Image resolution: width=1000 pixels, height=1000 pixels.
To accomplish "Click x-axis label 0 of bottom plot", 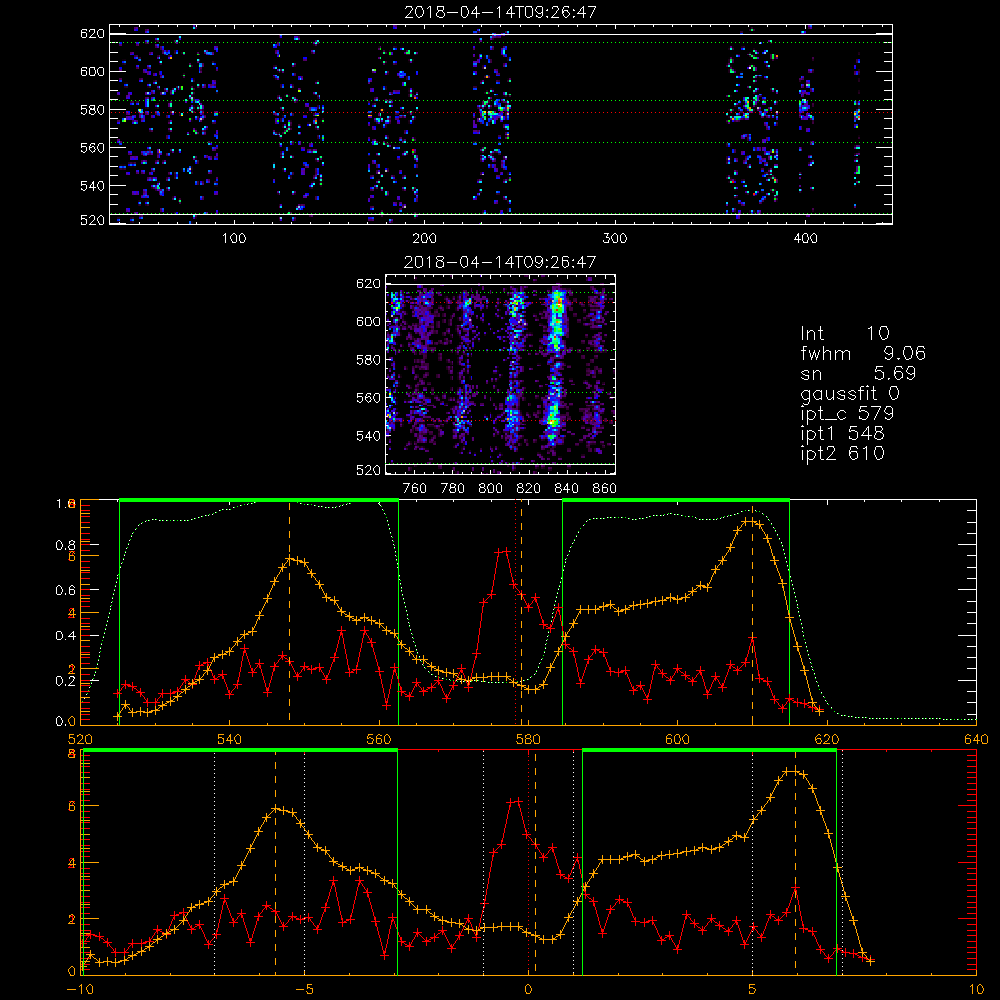I will [529, 989].
